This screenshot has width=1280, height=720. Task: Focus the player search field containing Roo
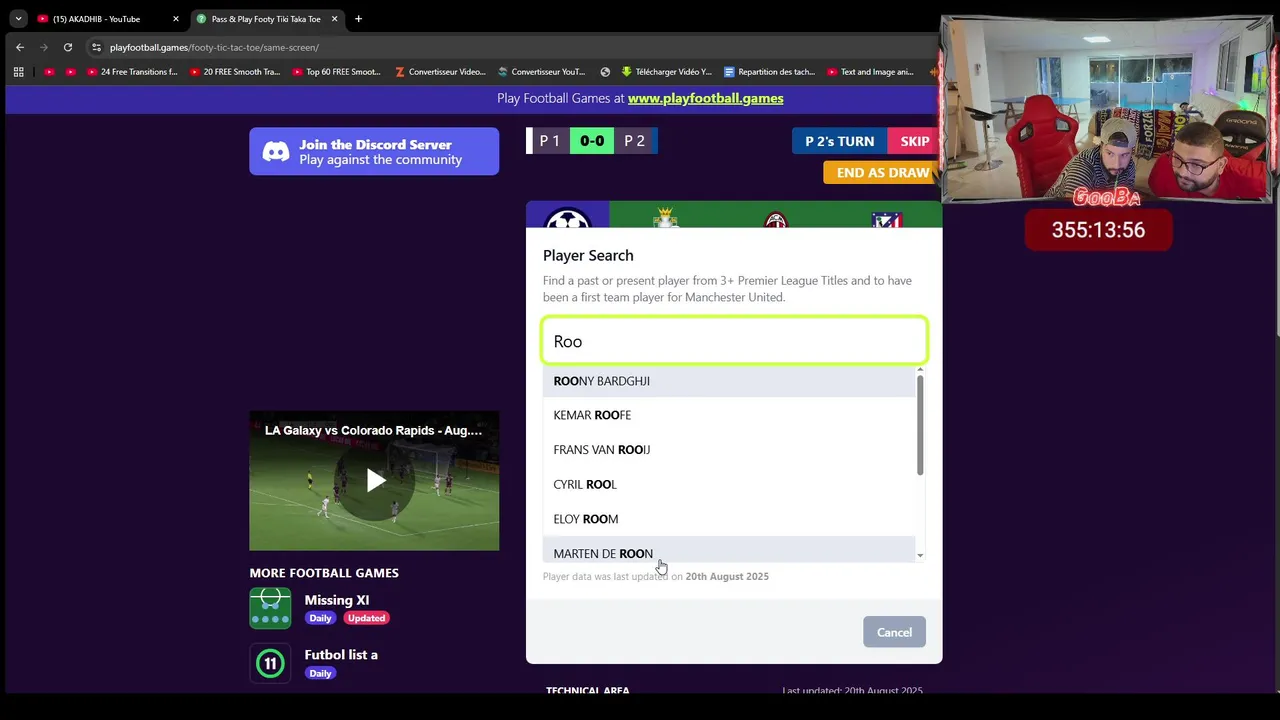pyautogui.click(x=735, y=341)
